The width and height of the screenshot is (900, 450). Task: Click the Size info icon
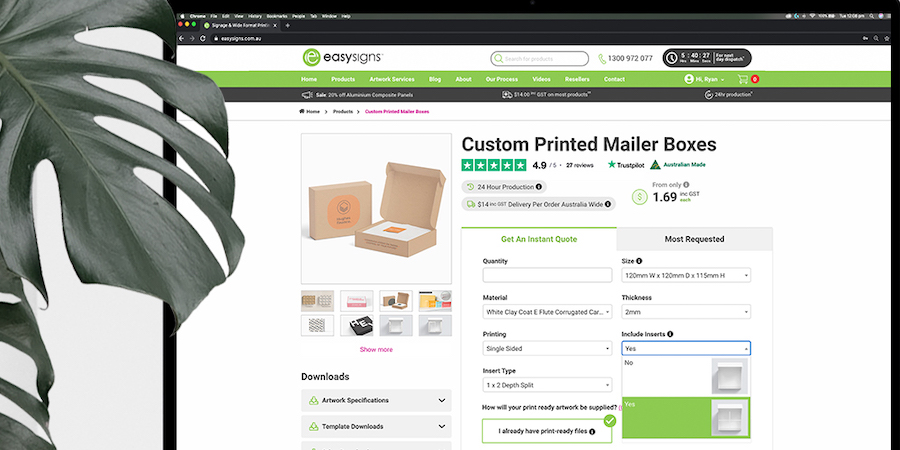point(639,261)
